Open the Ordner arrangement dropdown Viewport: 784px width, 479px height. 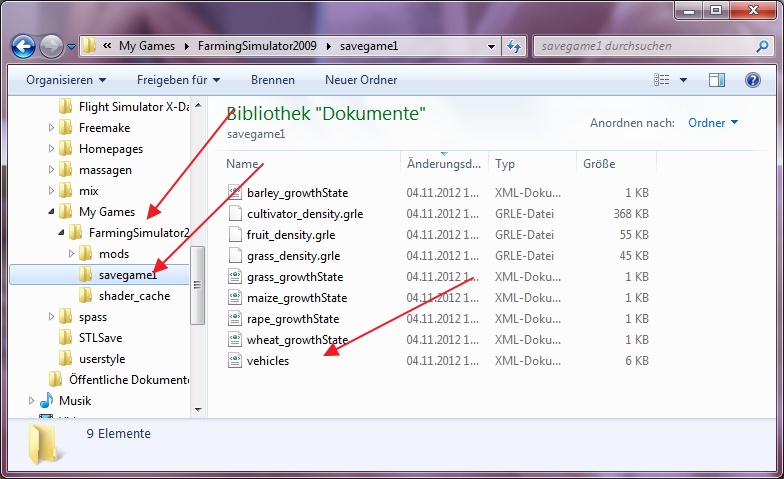point(713,123)
